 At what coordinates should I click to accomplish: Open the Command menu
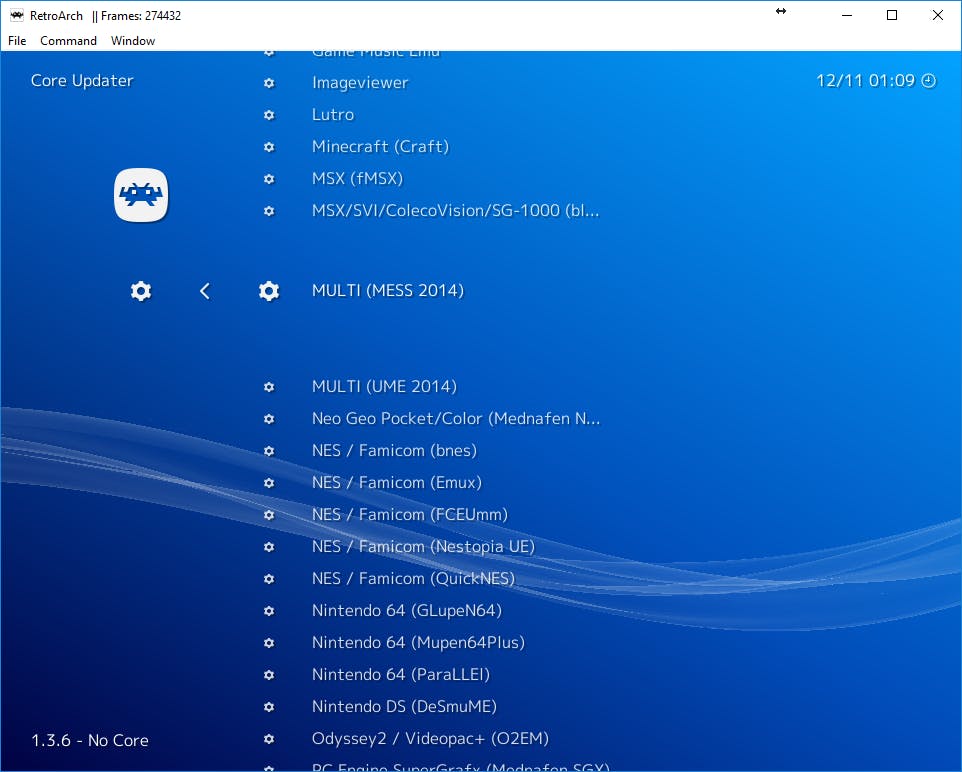click(68, 41)
